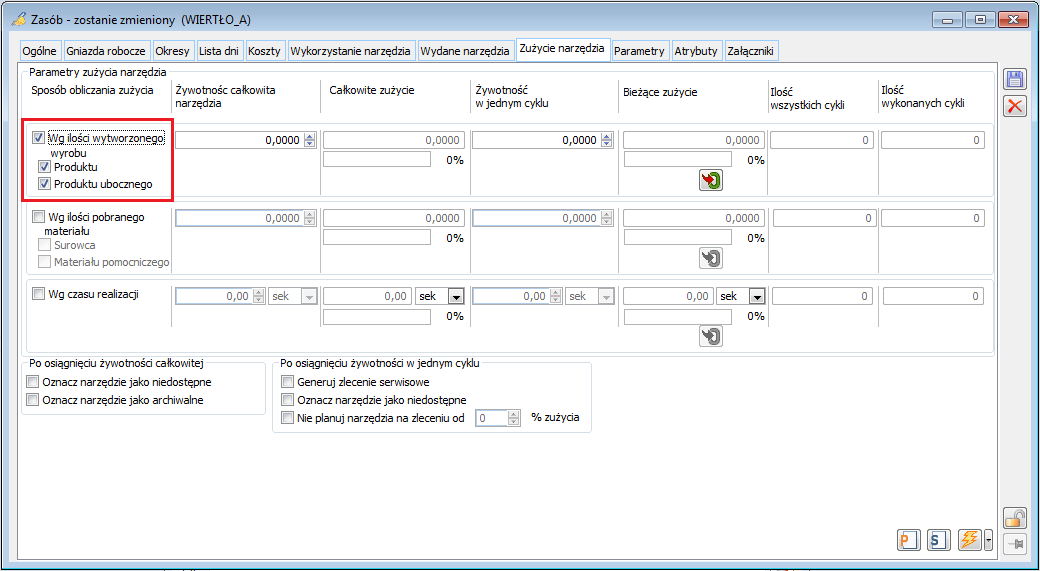Click the padlock icon
The image size is (1040, 571).
point(1015,518)
